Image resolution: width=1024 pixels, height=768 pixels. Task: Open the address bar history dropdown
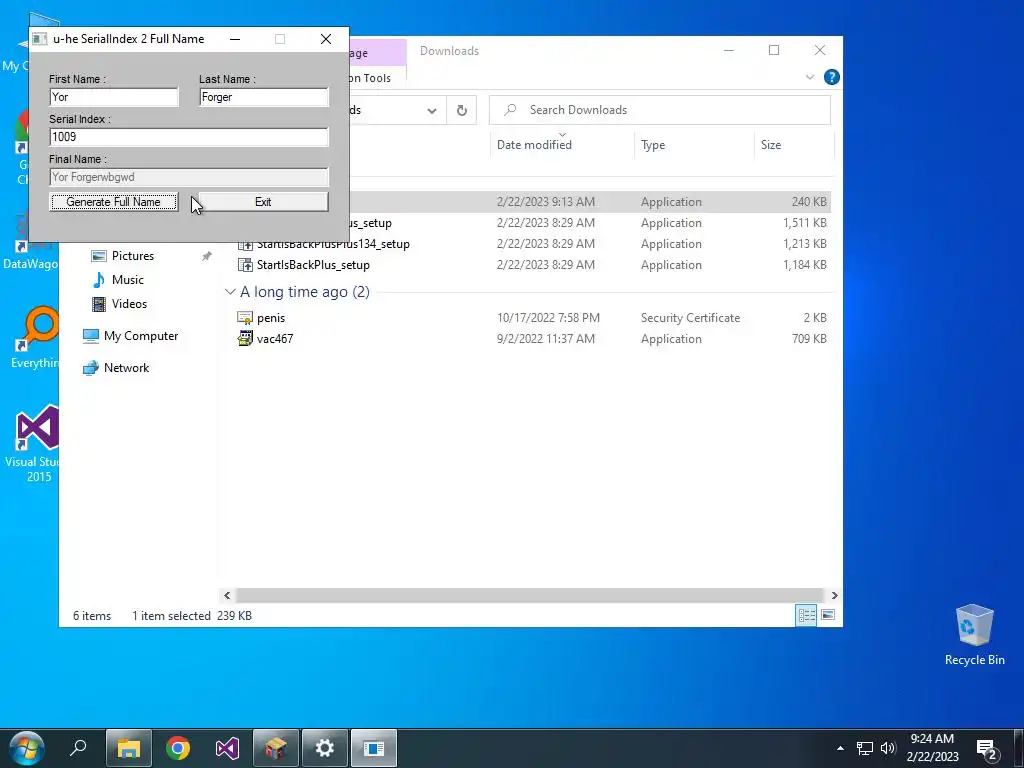(x=432, y=110)
